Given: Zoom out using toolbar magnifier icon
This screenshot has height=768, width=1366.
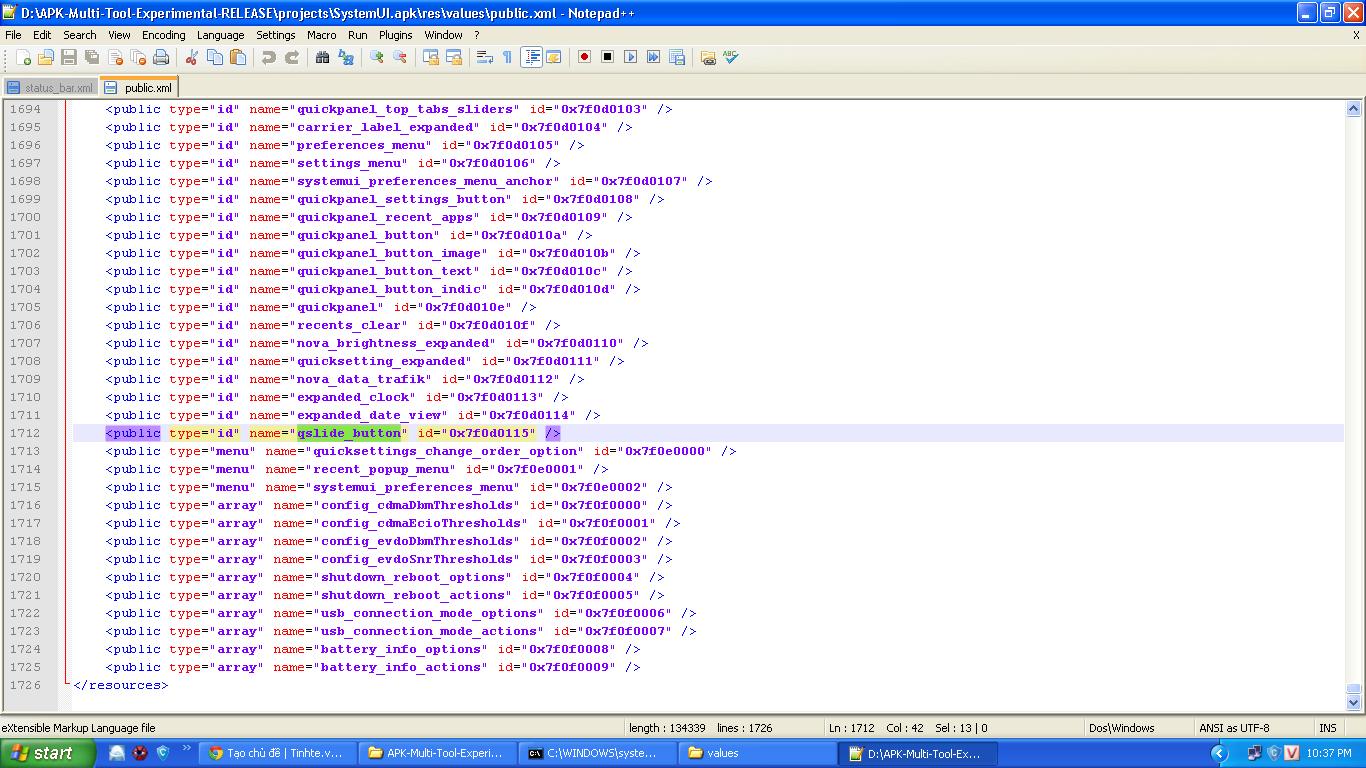Looking at the screenshot, I should pos(400,58).
